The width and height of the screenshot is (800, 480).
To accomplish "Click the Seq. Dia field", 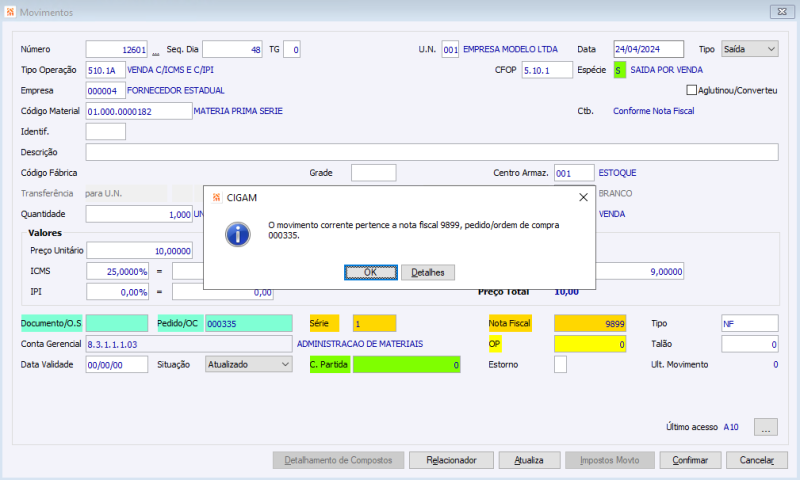I will (x=232, y=49).
